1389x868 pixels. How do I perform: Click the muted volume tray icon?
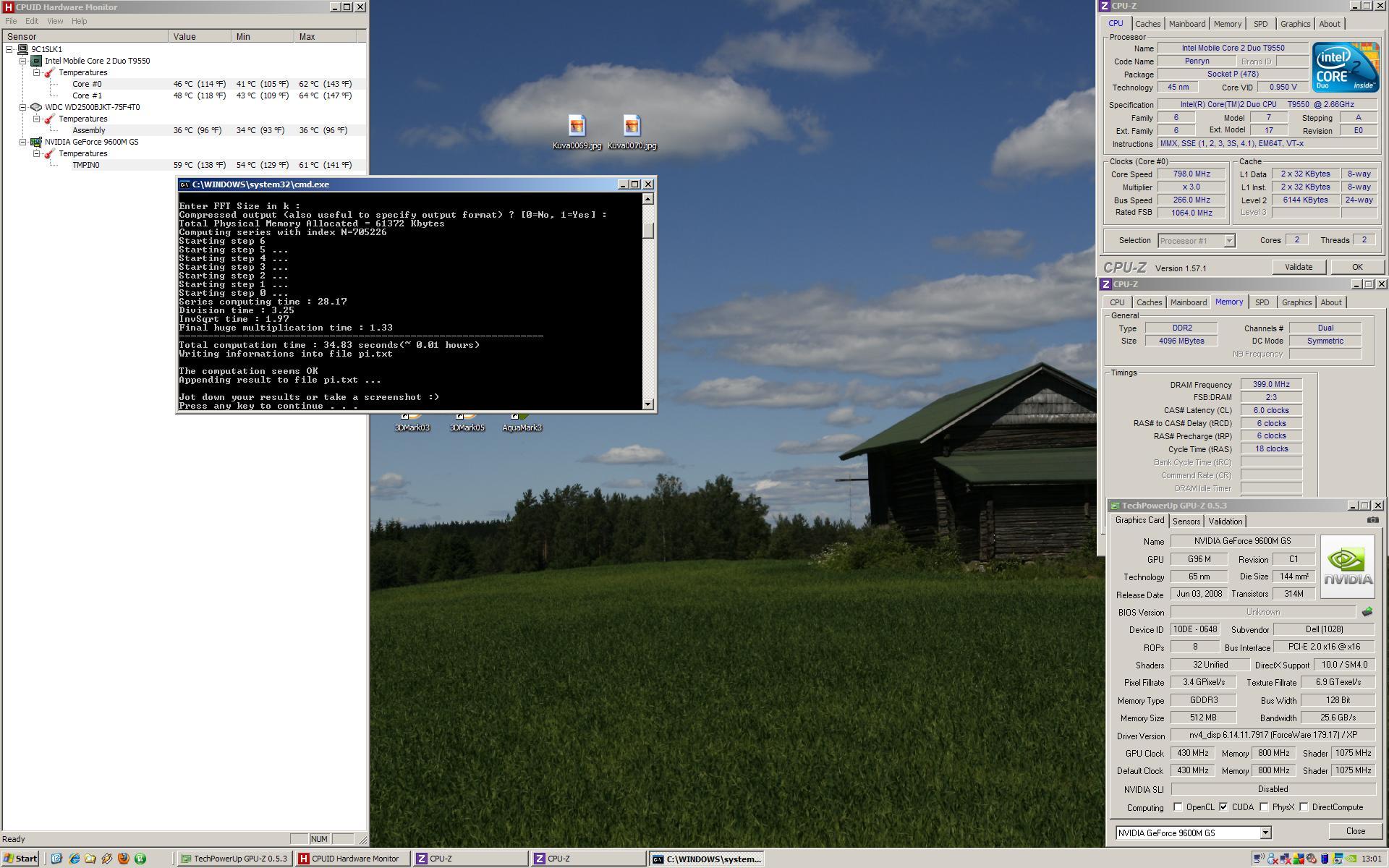pyautogui.click(x=1311, y=859)
